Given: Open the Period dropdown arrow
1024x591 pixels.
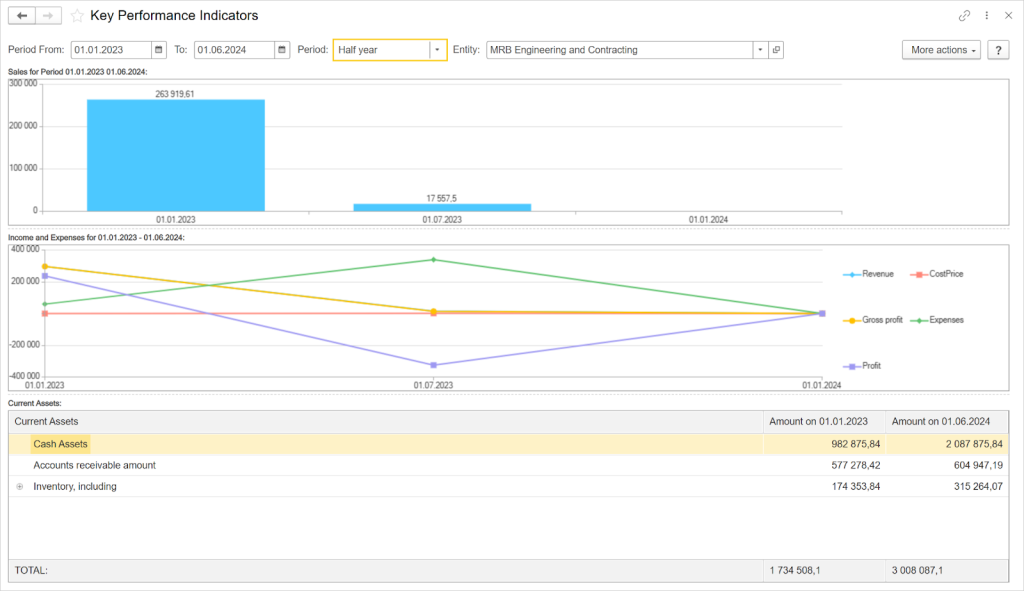Looking at the screenshot, I should 438,50.
